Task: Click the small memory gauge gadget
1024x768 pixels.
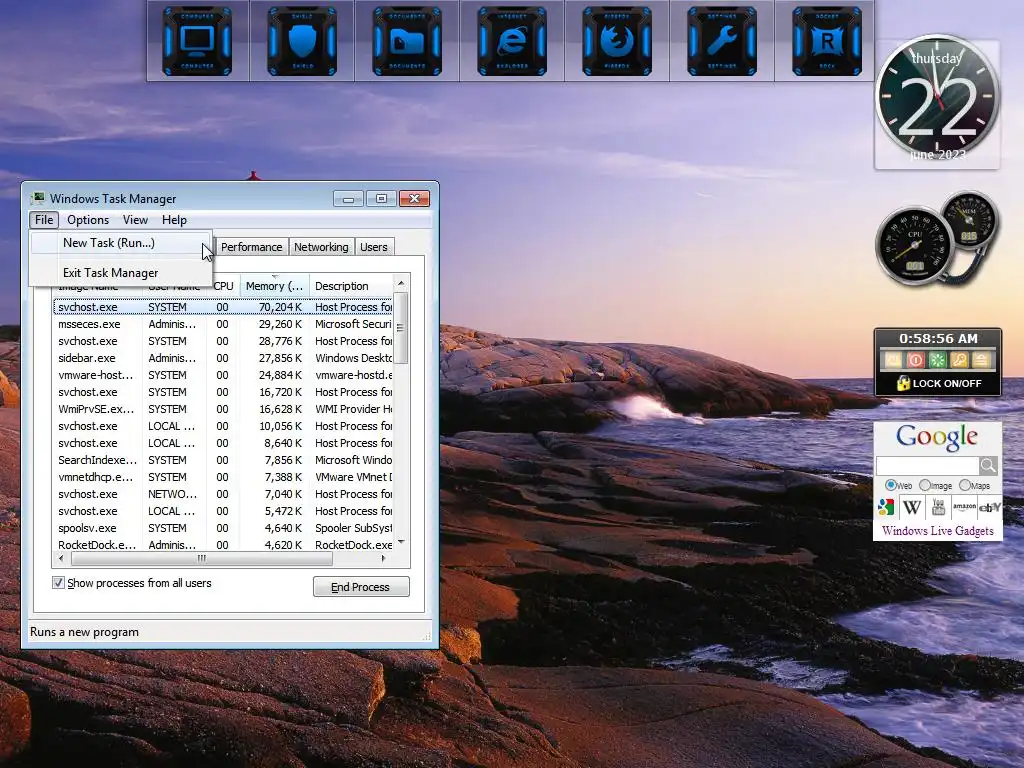Action: coord(969,221)
